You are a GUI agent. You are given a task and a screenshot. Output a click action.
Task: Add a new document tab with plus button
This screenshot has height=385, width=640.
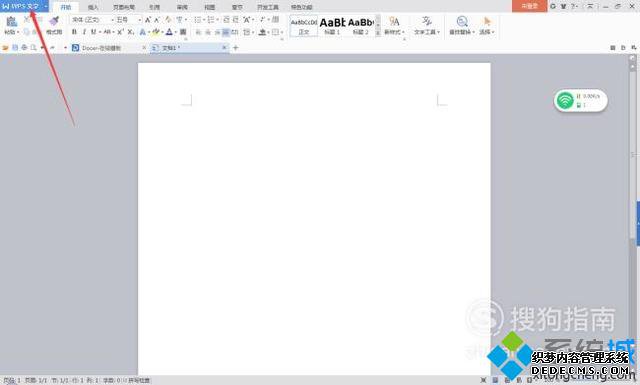236,48
